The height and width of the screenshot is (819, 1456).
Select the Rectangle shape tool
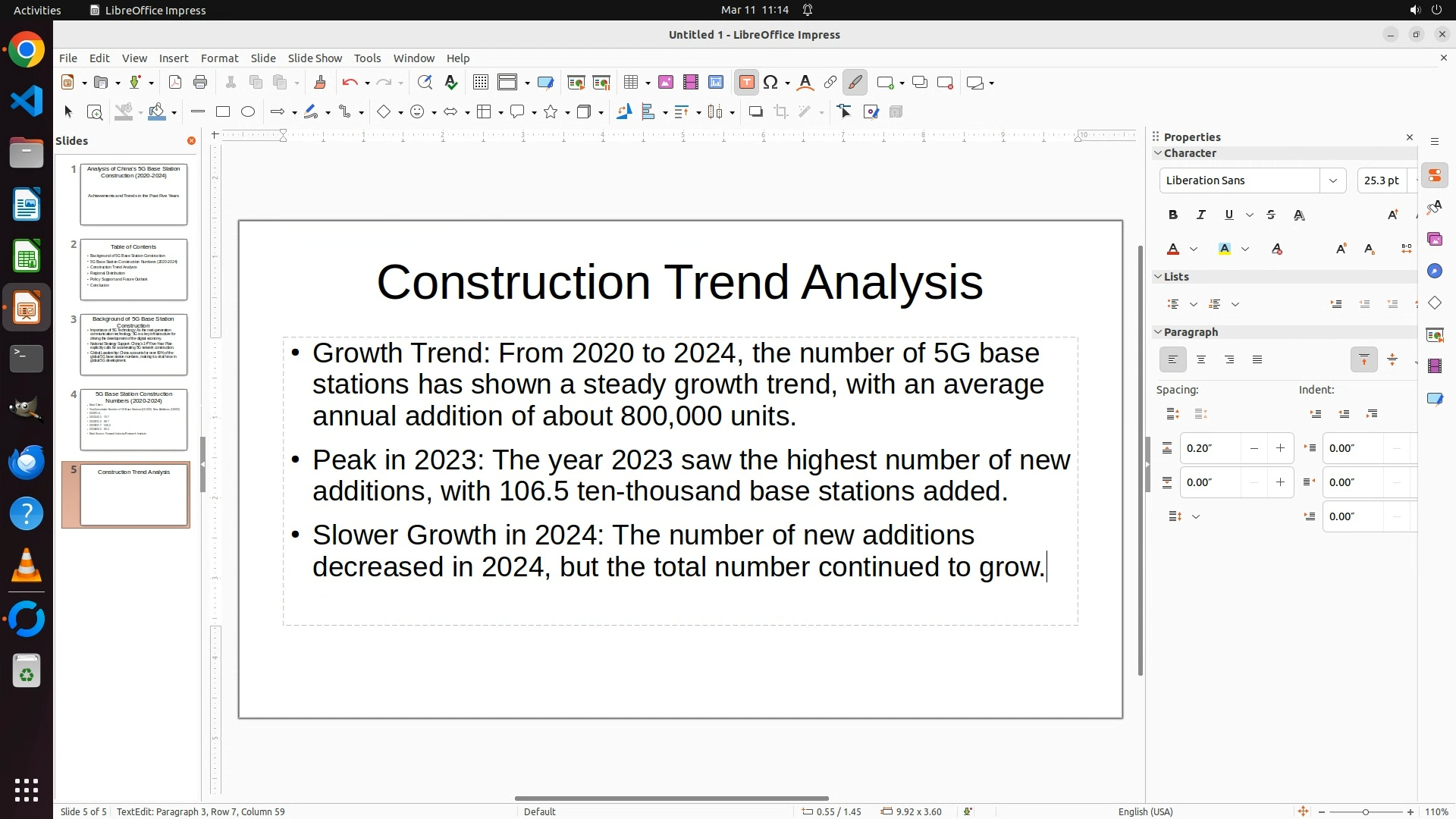pos(223,112)
